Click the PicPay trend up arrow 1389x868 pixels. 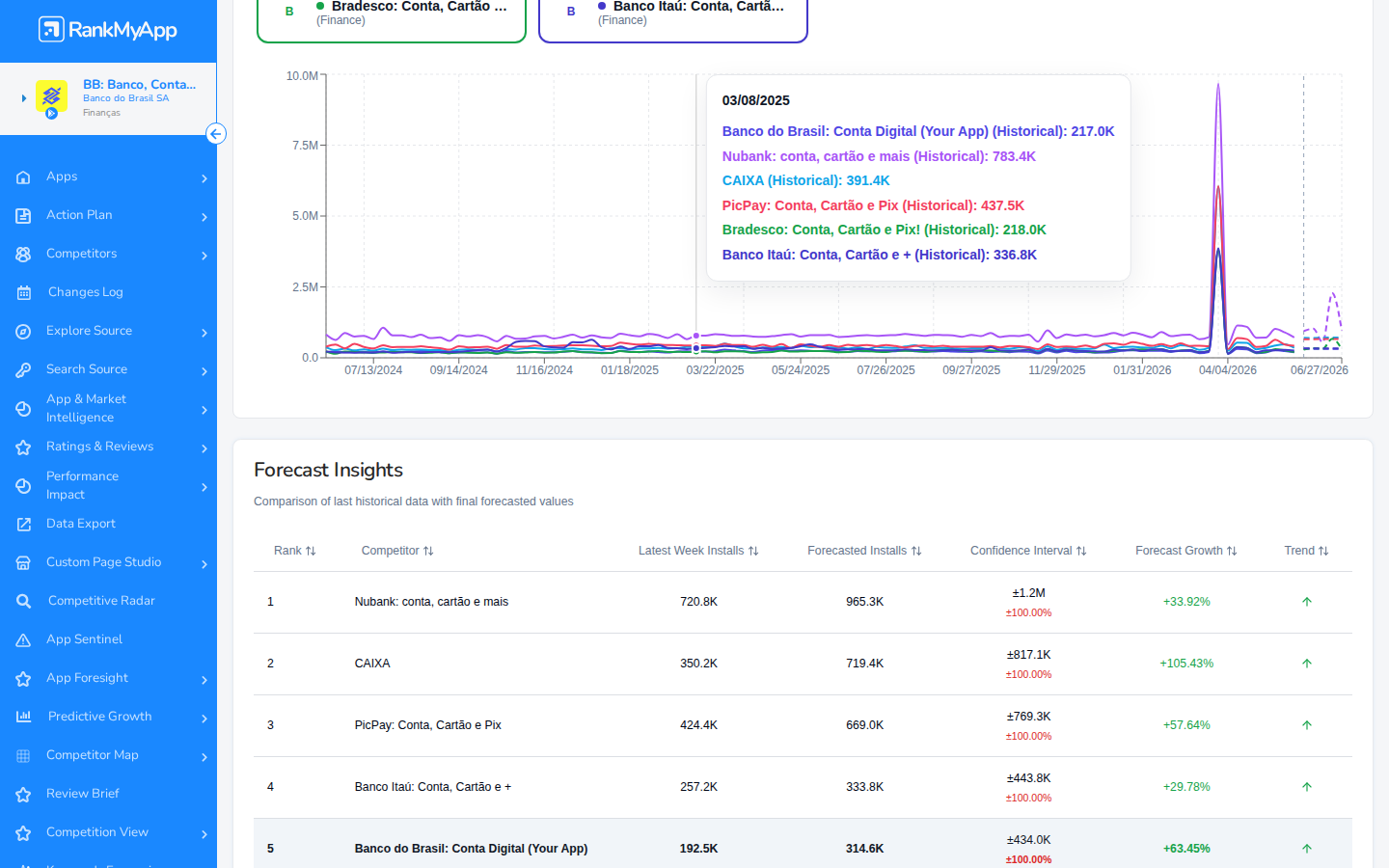1307,725
